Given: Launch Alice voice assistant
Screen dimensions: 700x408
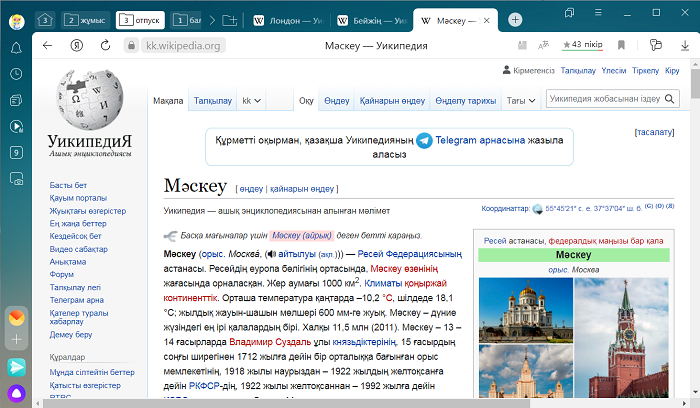Looking at the screenshot, I should [17, 393].
